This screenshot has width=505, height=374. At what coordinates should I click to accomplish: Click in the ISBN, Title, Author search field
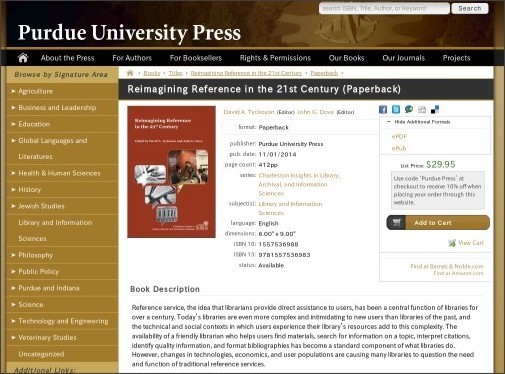[384, 8]
